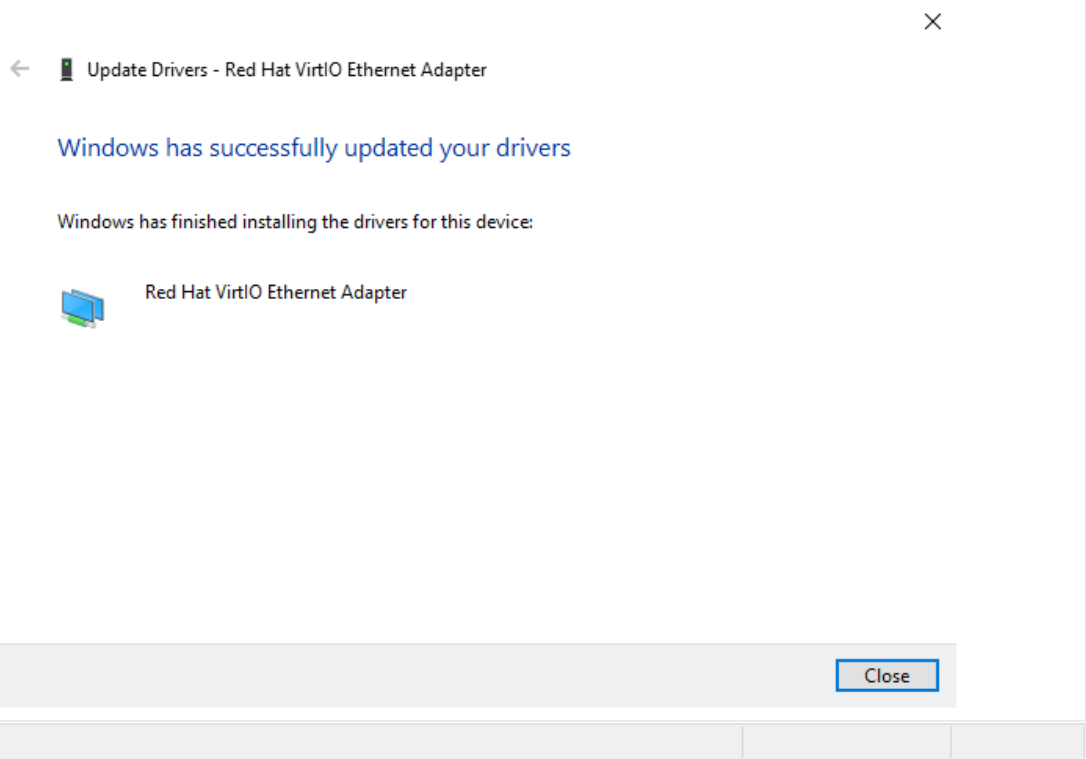
Task: Click the wide leftmost status bar pane
Action: (370, 742)
